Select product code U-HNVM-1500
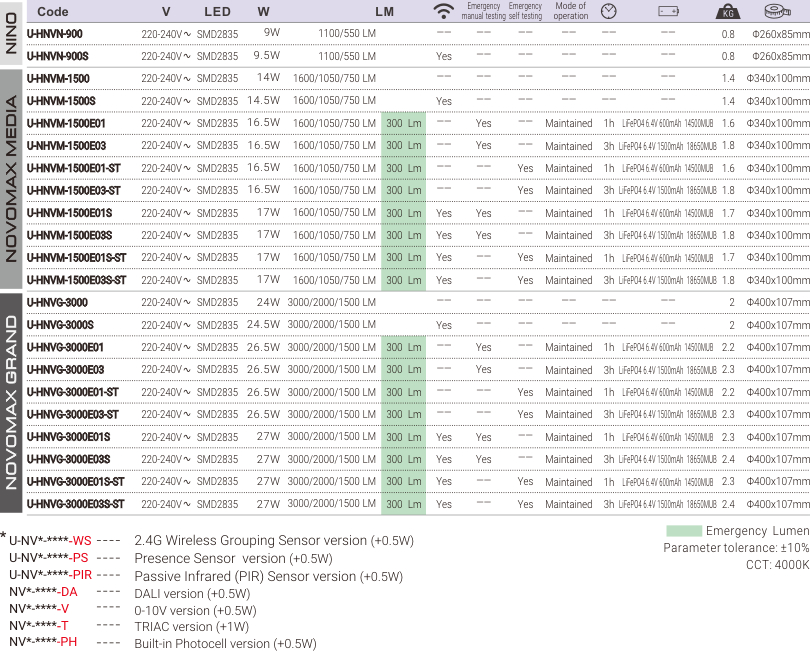Screen dimensions: 810x651 58,79
